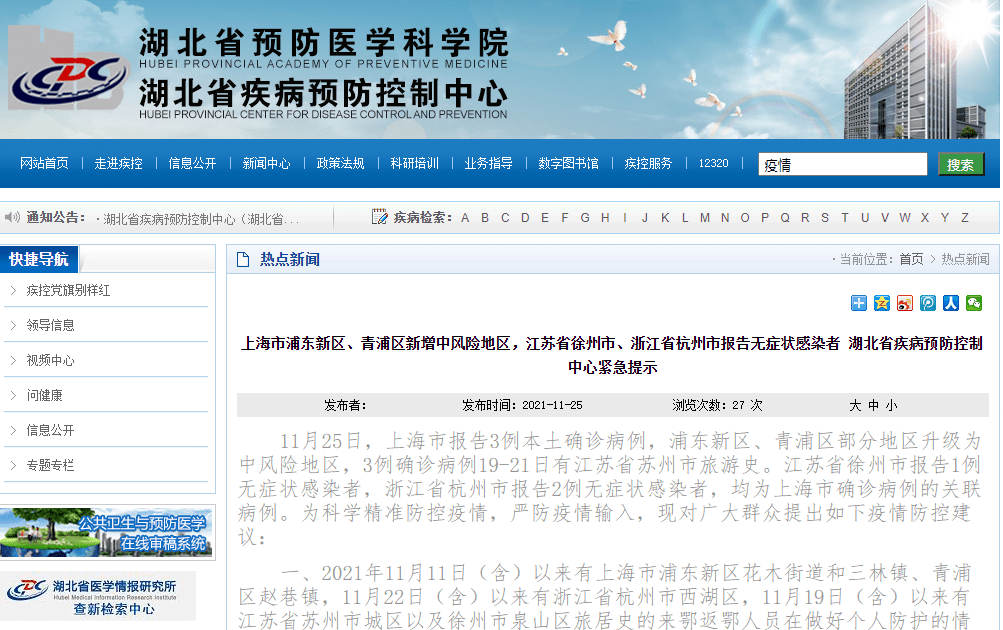This screenshot has height=630, width=1003.
Task: Click 浏览次数: 27 次 text
Action: (717, 406)
